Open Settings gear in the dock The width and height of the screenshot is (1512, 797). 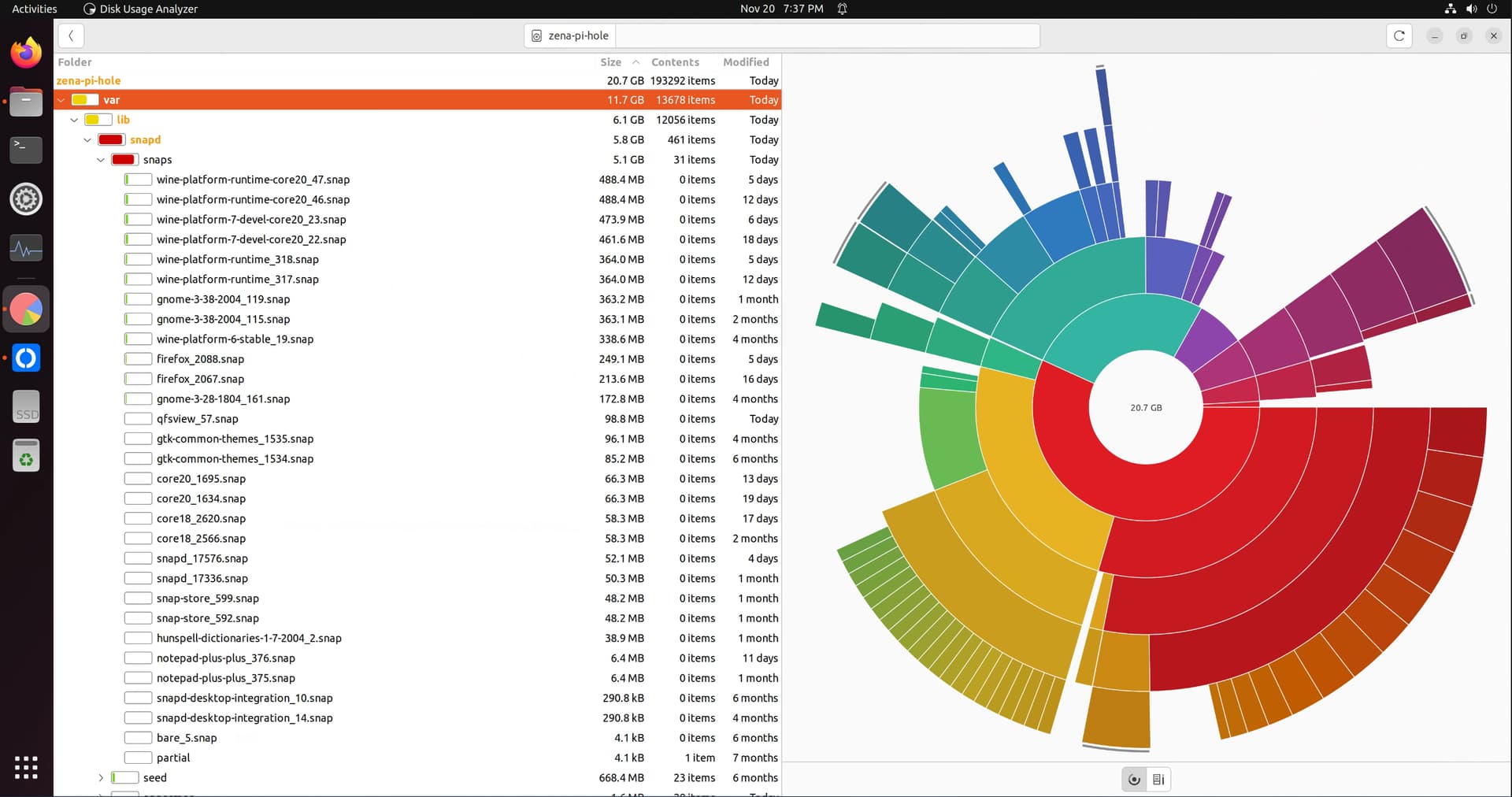(26, 198)
